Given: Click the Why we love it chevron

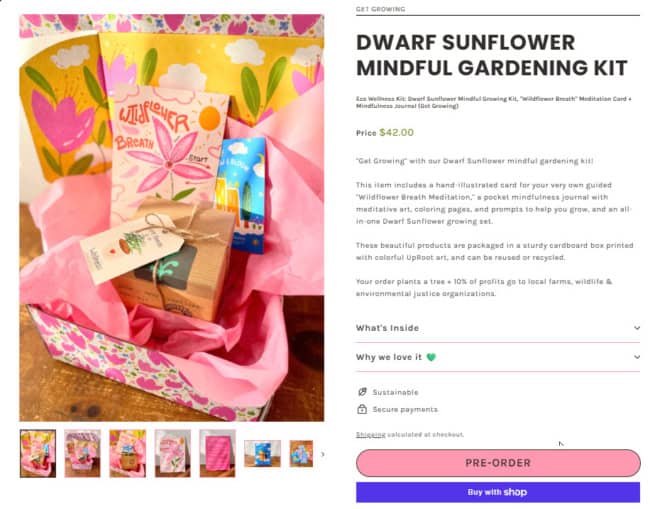Looking at the screenshot, I should point(636,357).
